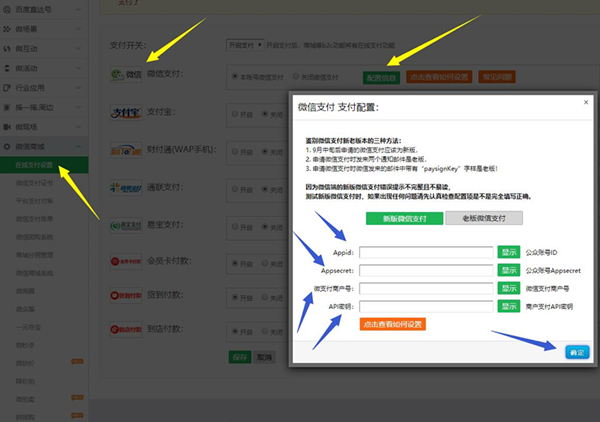
Task: Open 微信支付账单 sidebar item
Action: pyautogui.click(x=34, y=219)
